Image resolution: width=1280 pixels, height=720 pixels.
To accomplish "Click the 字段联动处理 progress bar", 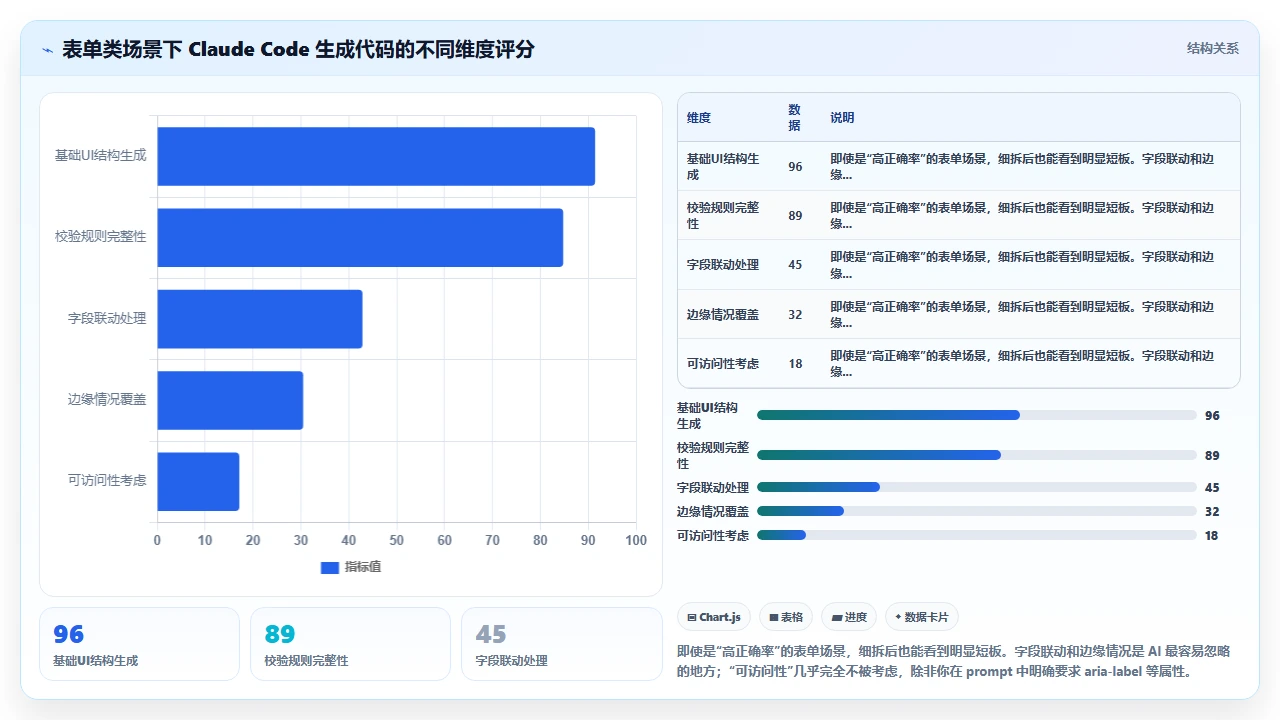I will pos(977,487).
